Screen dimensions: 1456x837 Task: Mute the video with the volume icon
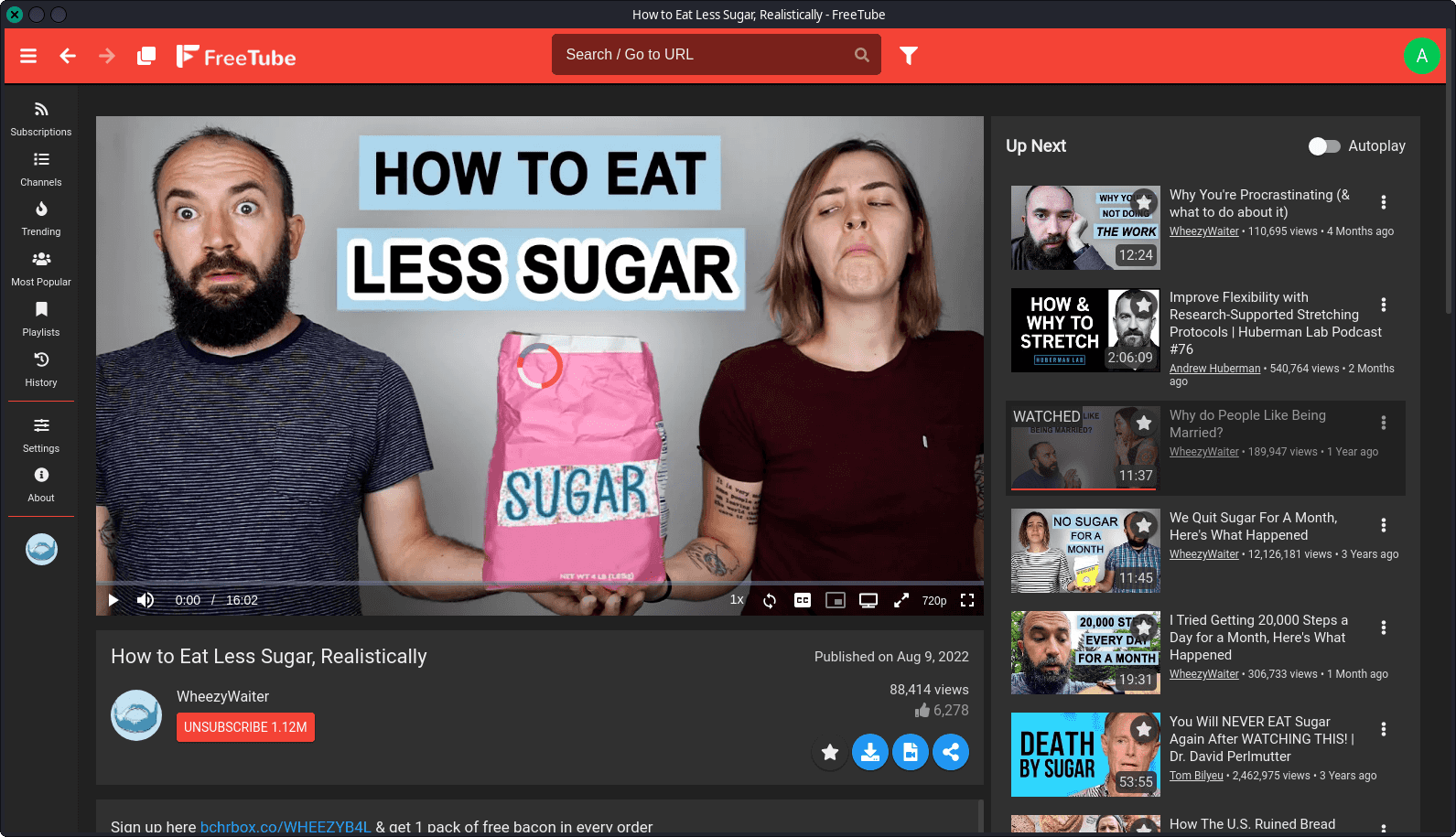(x=146, y=600)
